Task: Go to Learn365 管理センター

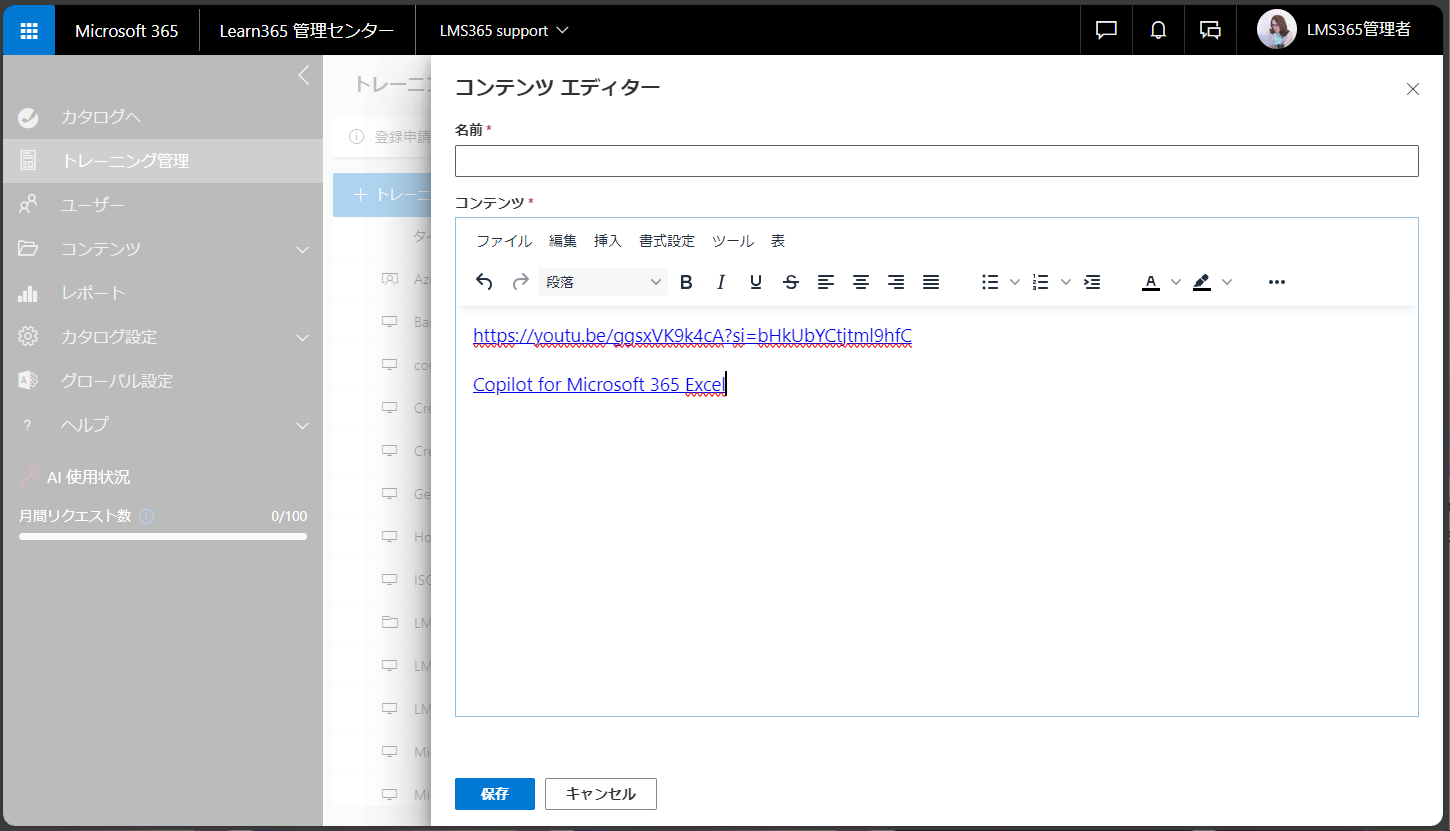Action: click(x=307, y=30)
